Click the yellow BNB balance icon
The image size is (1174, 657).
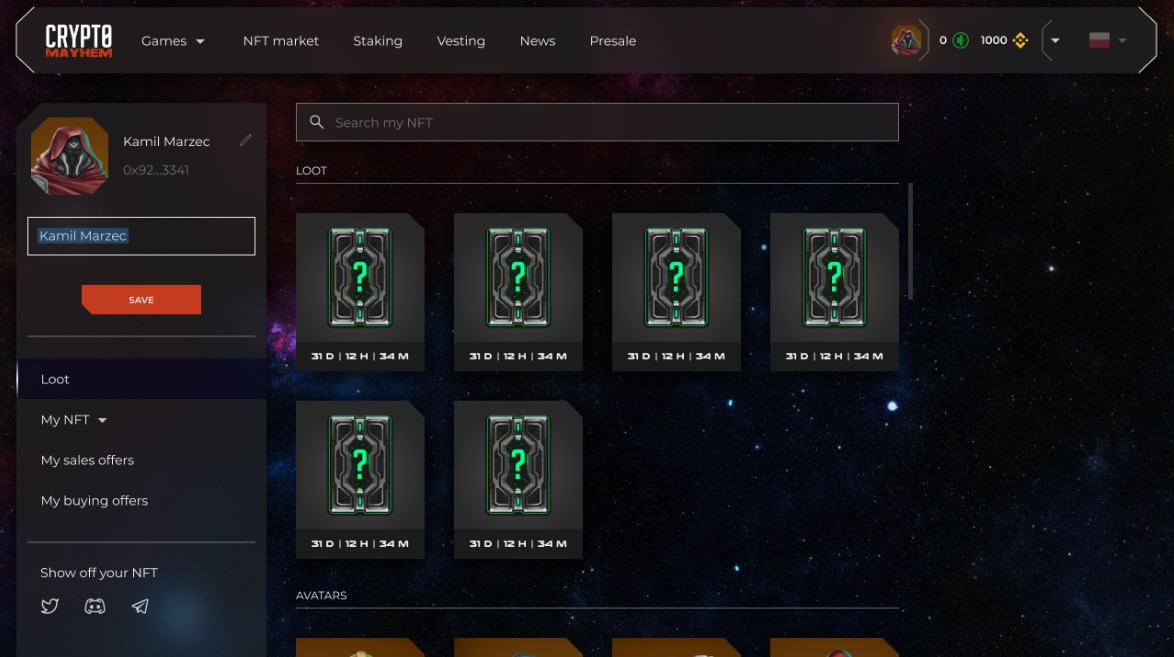tap(1020, 41)
